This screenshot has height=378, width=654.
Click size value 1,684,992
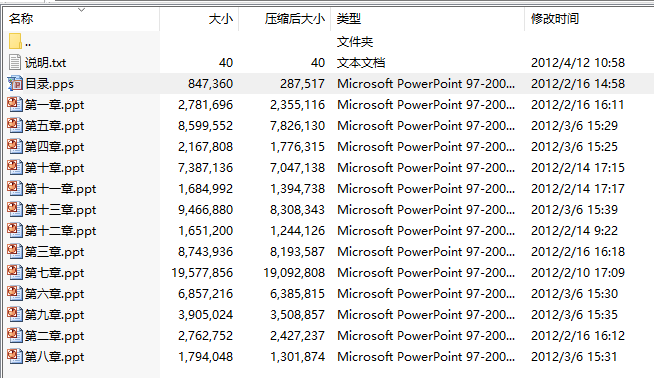pos(206,189)
